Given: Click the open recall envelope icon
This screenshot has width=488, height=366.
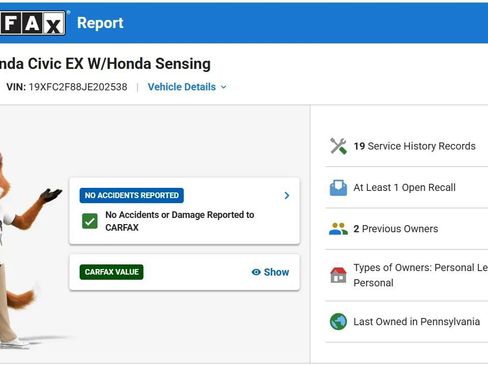Looking at the screenshot, I should [338, 188].
